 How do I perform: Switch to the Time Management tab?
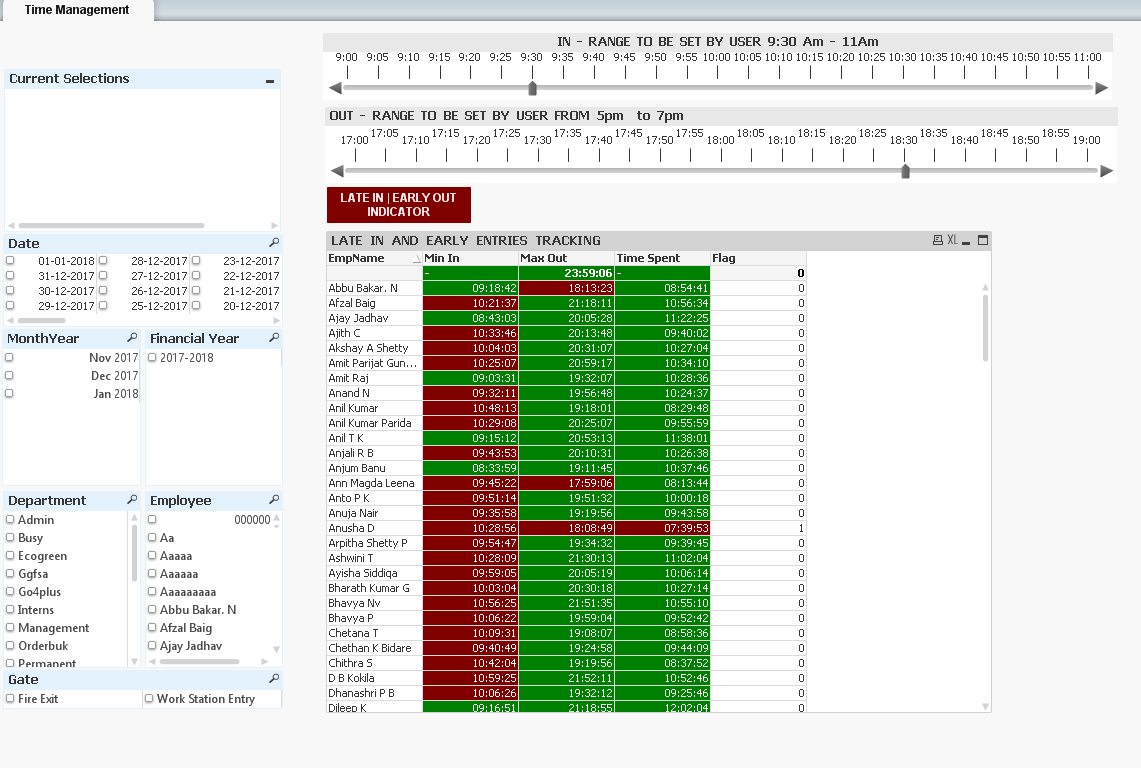77,10
